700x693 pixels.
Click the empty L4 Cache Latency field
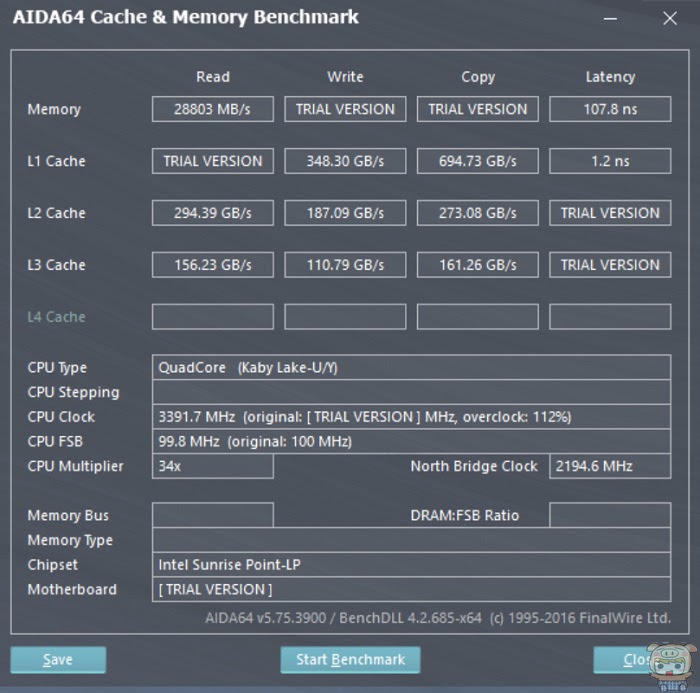(x=610, y=317)
